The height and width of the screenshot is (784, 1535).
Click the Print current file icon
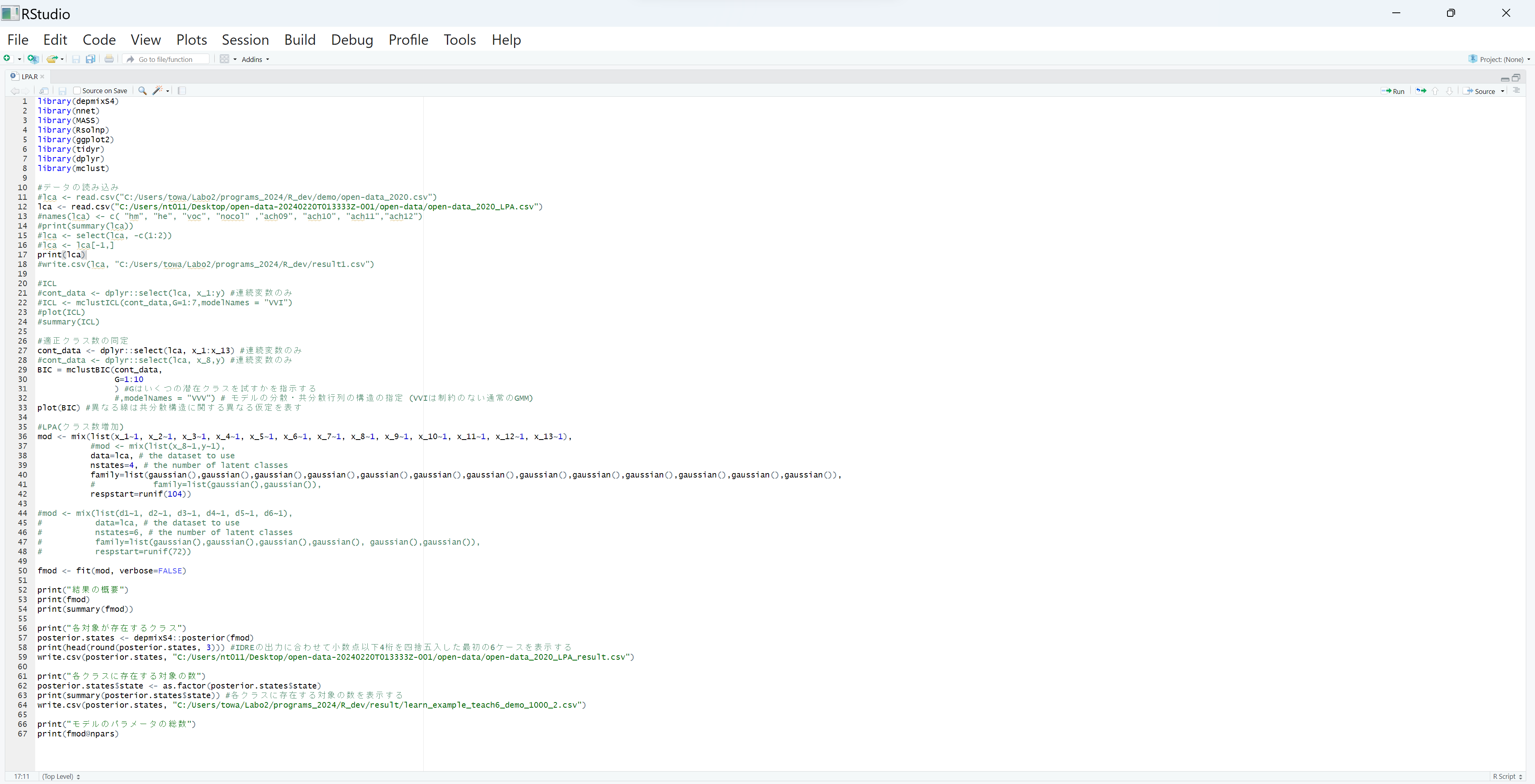click(109, 59)
